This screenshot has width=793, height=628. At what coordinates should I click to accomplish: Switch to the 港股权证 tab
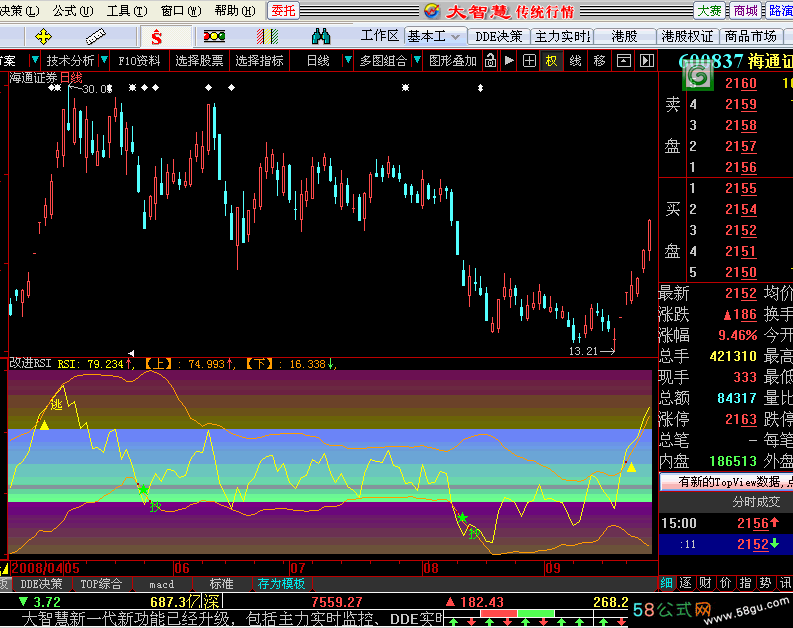pos(687,36)
